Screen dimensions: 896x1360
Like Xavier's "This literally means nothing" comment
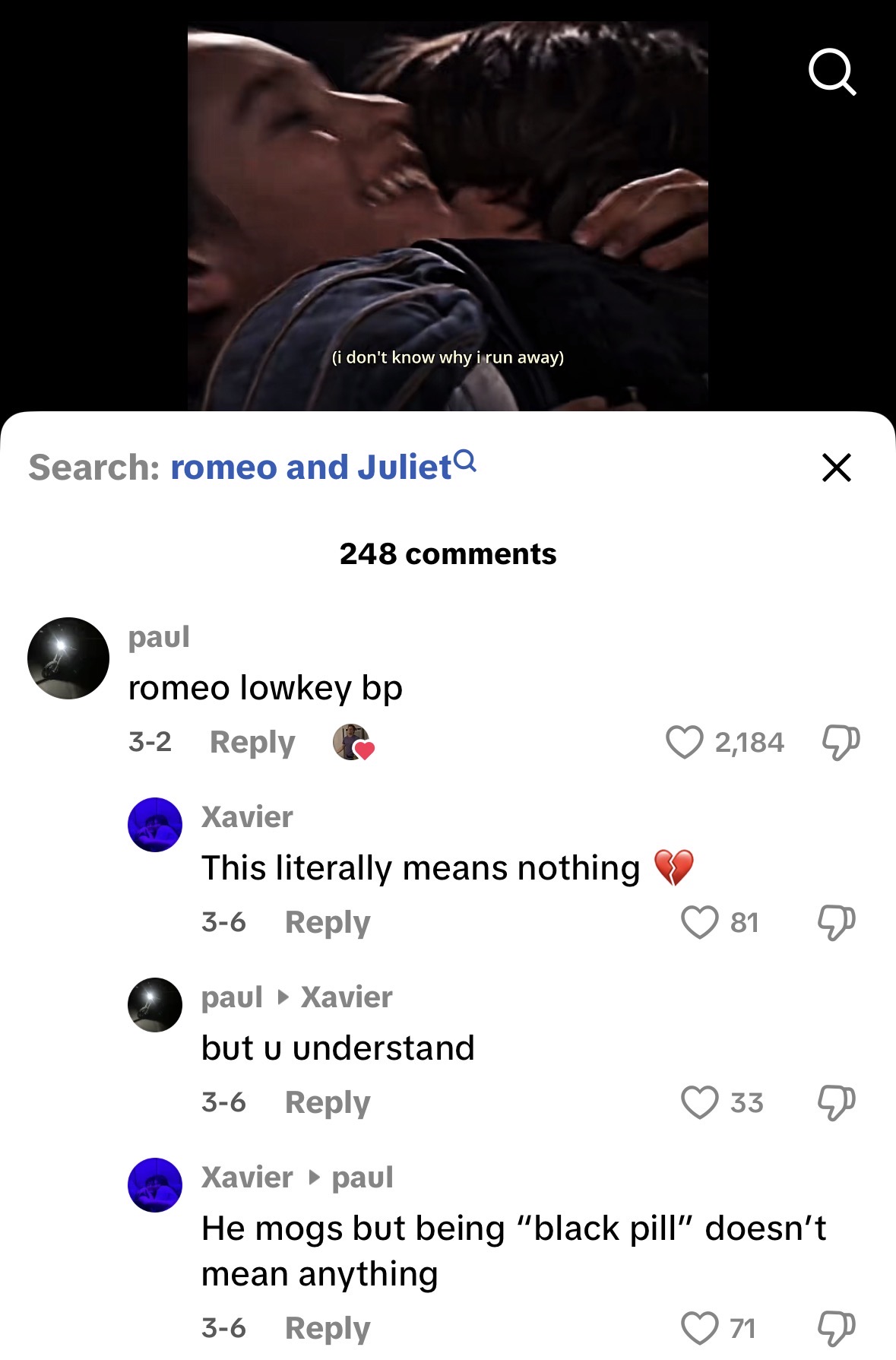(x=699, y=922)
